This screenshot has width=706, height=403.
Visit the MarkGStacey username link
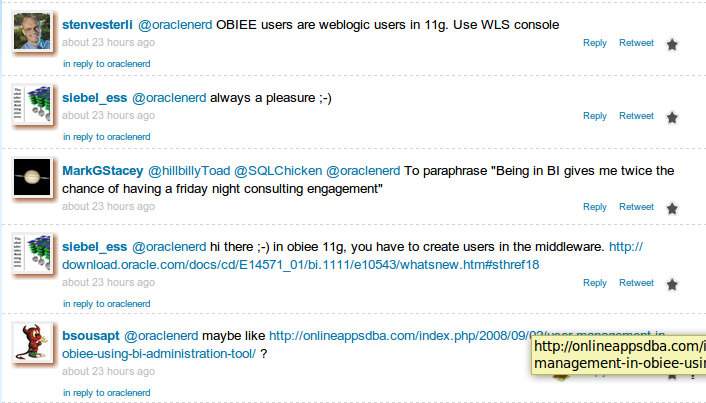coord(101,171)
